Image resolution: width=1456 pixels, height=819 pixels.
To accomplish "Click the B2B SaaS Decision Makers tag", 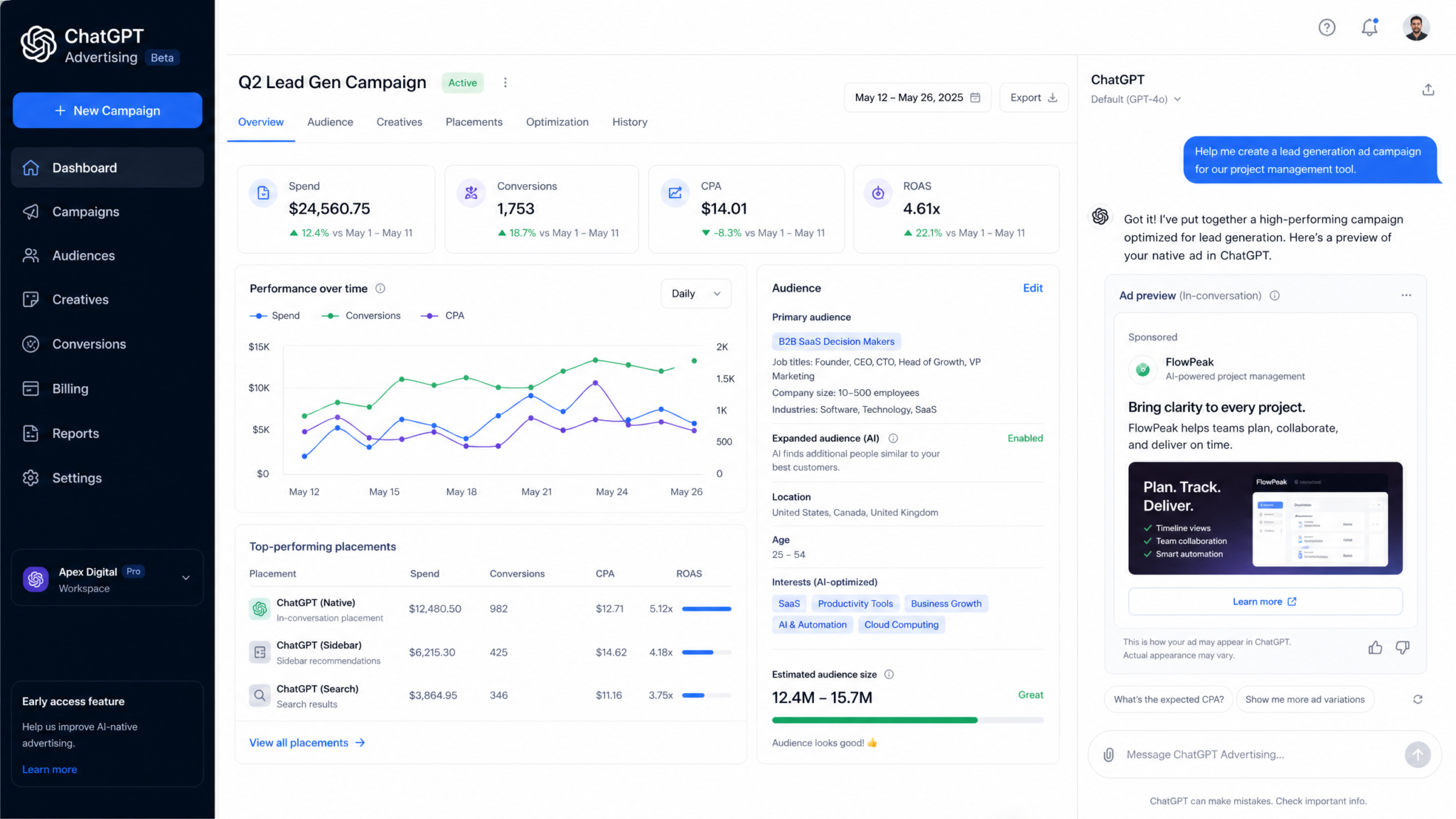I will coord(836,341).
